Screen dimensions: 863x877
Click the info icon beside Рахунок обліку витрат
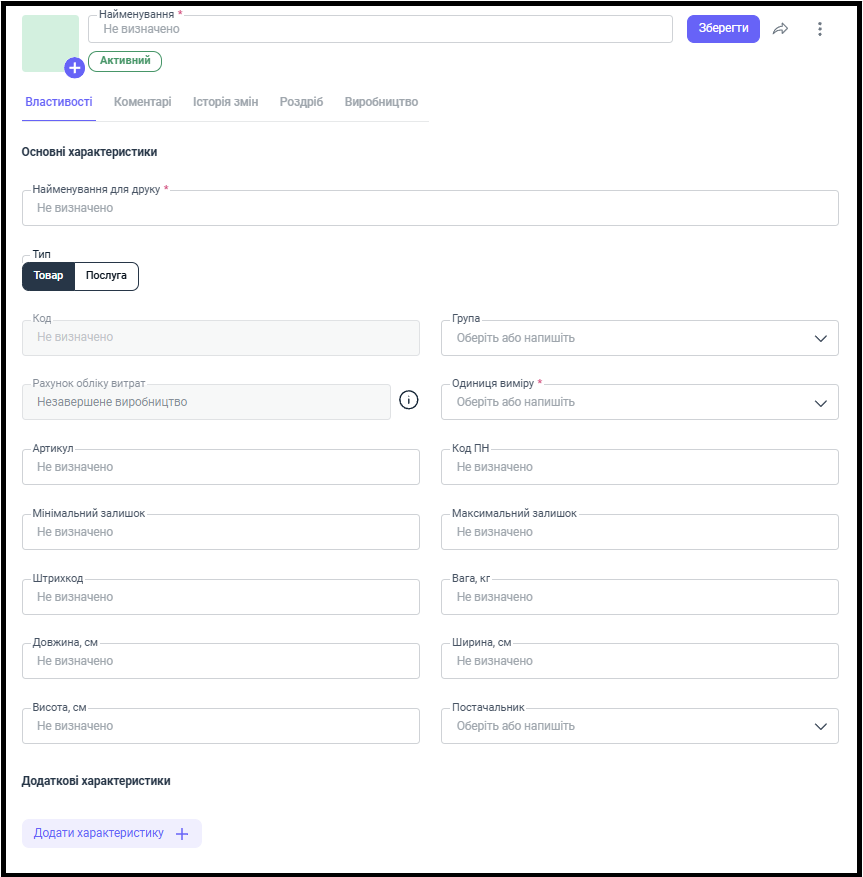408,400
